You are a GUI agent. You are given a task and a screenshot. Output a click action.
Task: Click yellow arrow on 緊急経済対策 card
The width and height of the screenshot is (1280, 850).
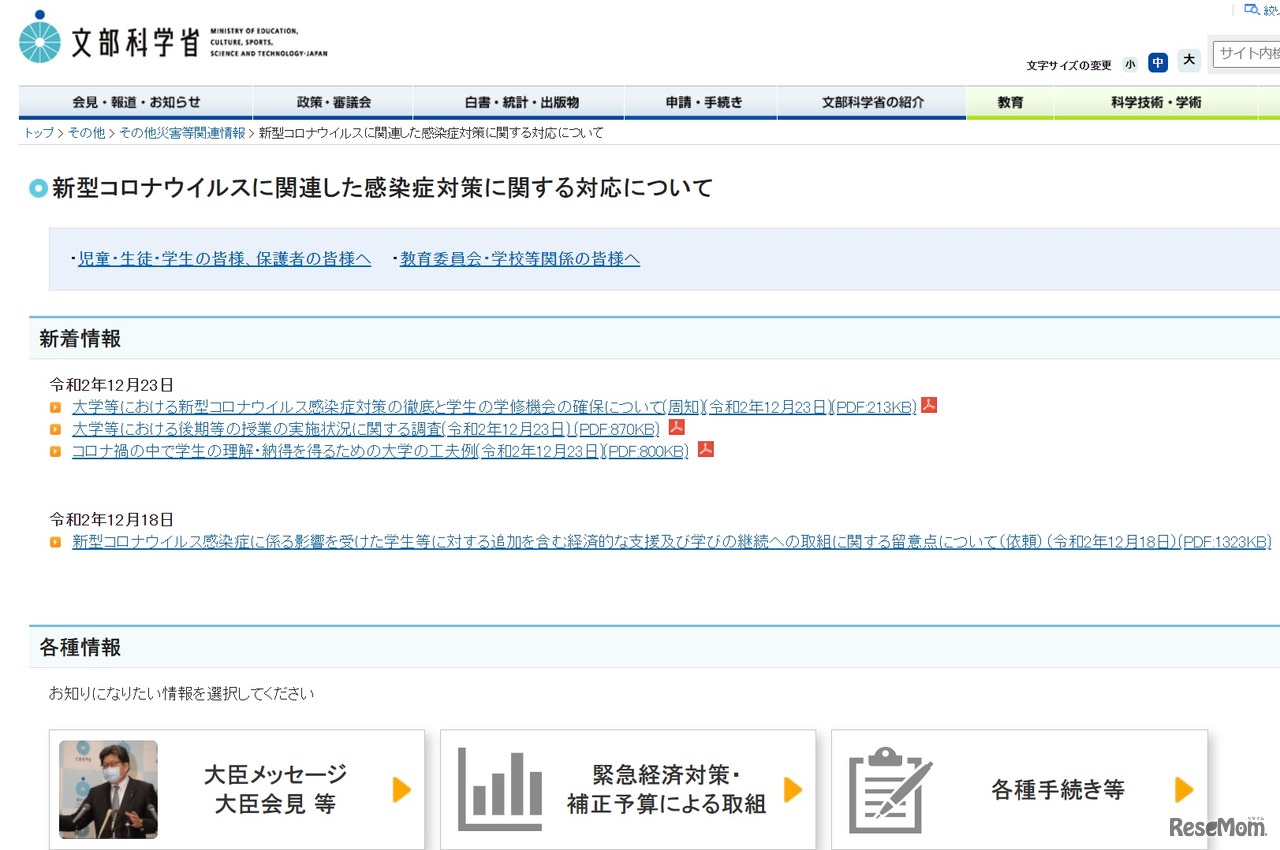click(793, 789)
